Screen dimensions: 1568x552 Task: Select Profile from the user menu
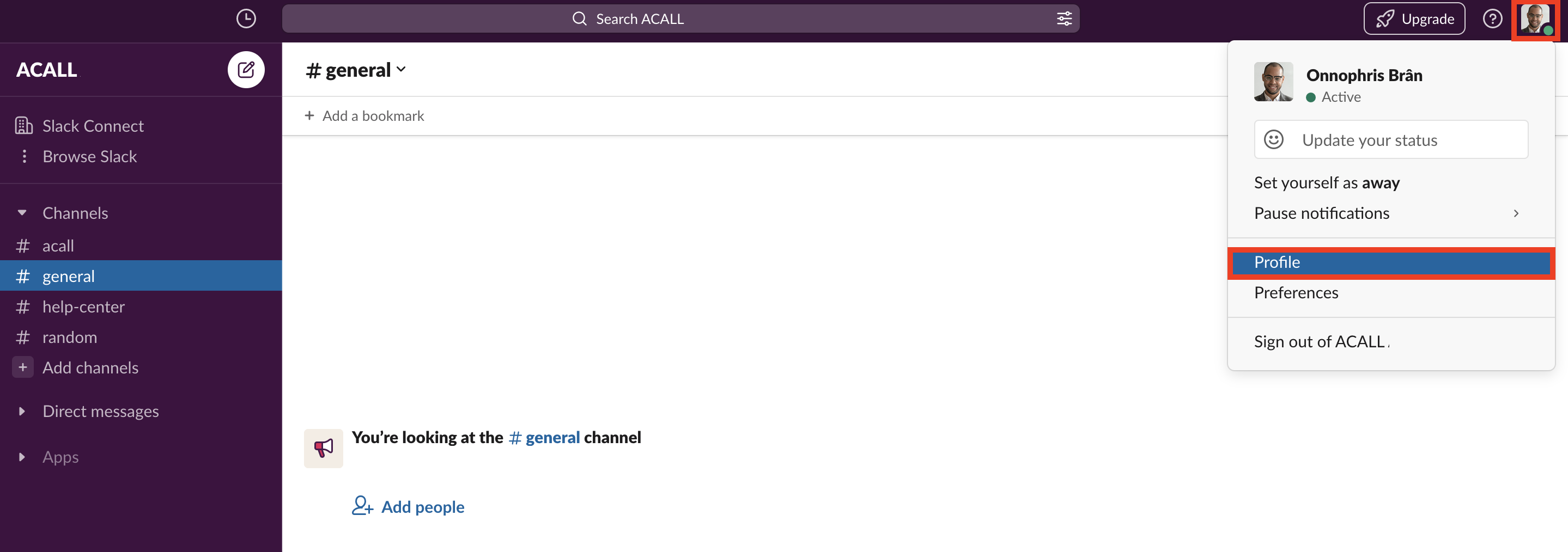tap(1391, 262)
